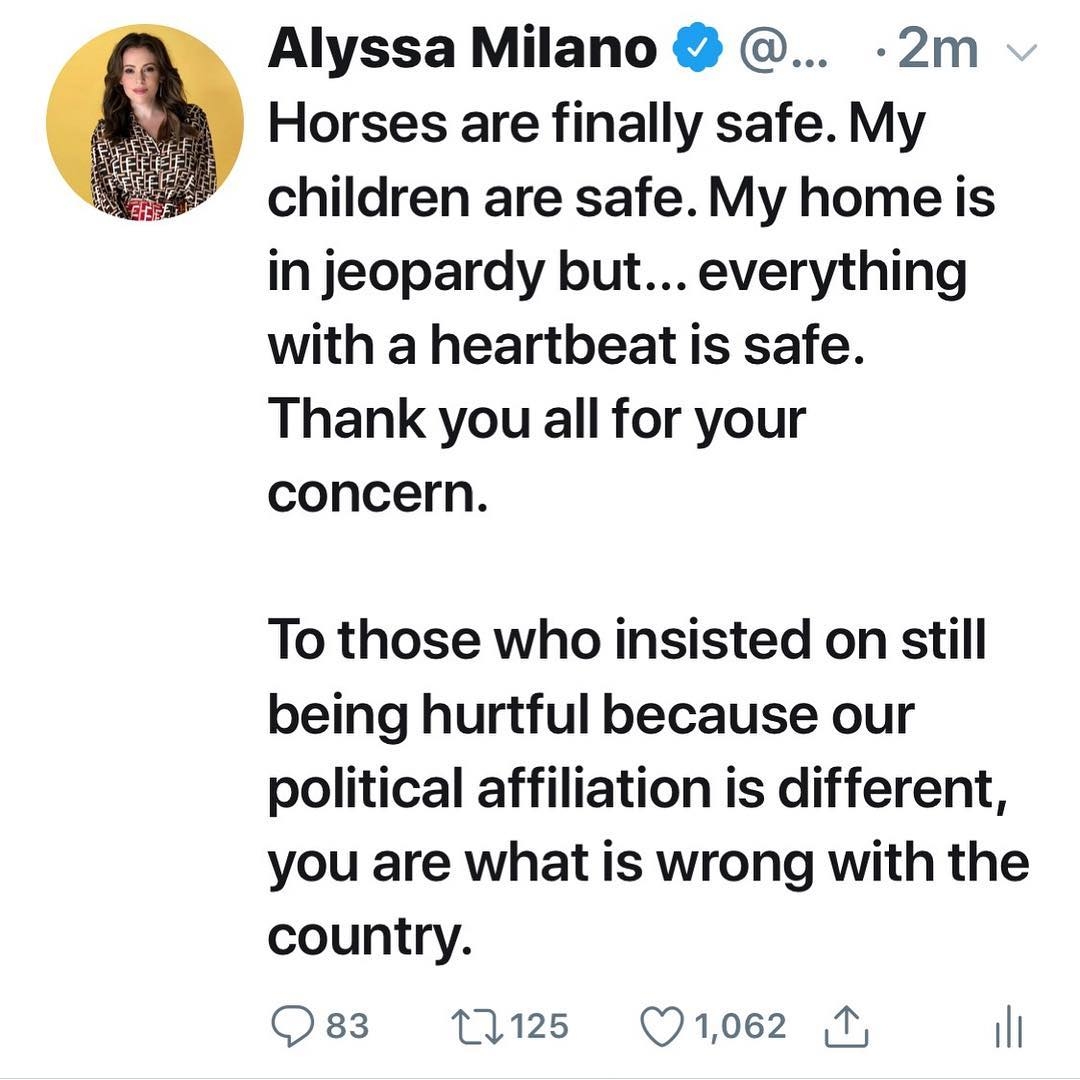
Task: Open the Alyssa Milano display name
Action: pyautogui.click(x=461, y=49)
